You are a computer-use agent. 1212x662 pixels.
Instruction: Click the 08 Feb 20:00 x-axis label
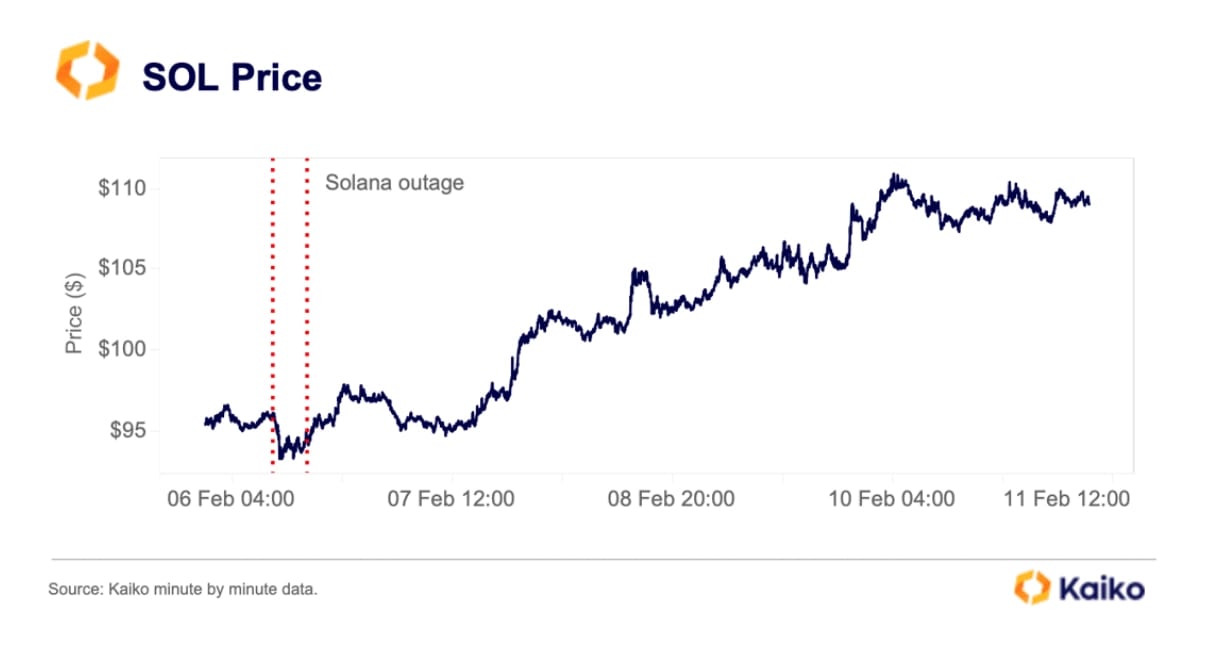coord(671,498)
